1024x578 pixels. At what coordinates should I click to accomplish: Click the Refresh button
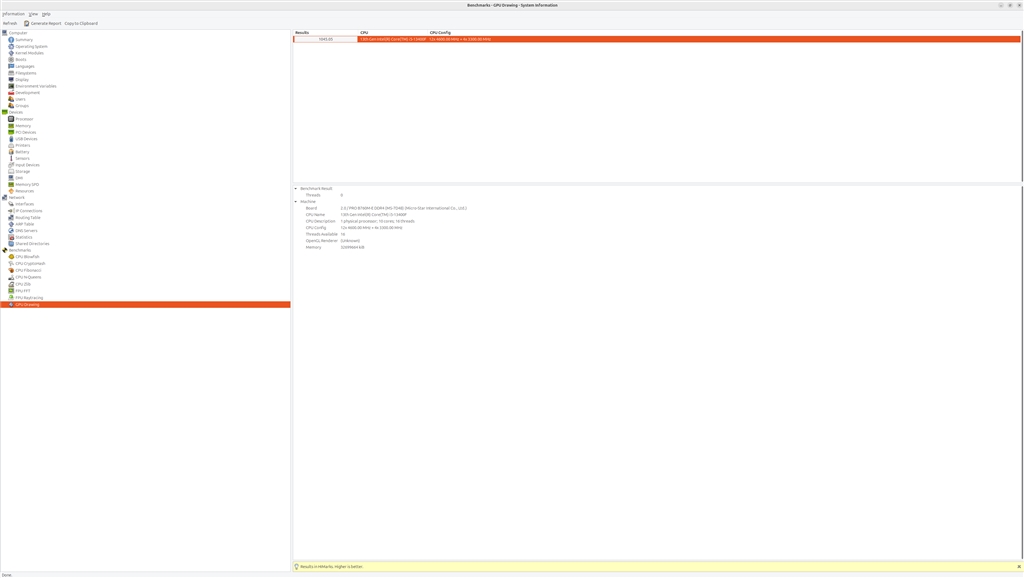coord(9,22)
